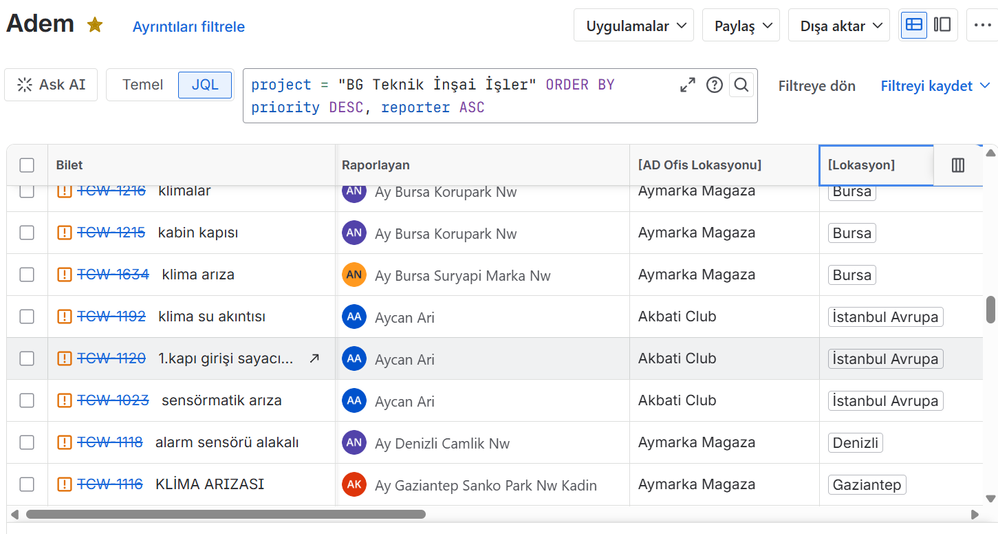Open the more actions ellipsis menu
The width and height of the screenshot is (998, 534).
[982, 25]
